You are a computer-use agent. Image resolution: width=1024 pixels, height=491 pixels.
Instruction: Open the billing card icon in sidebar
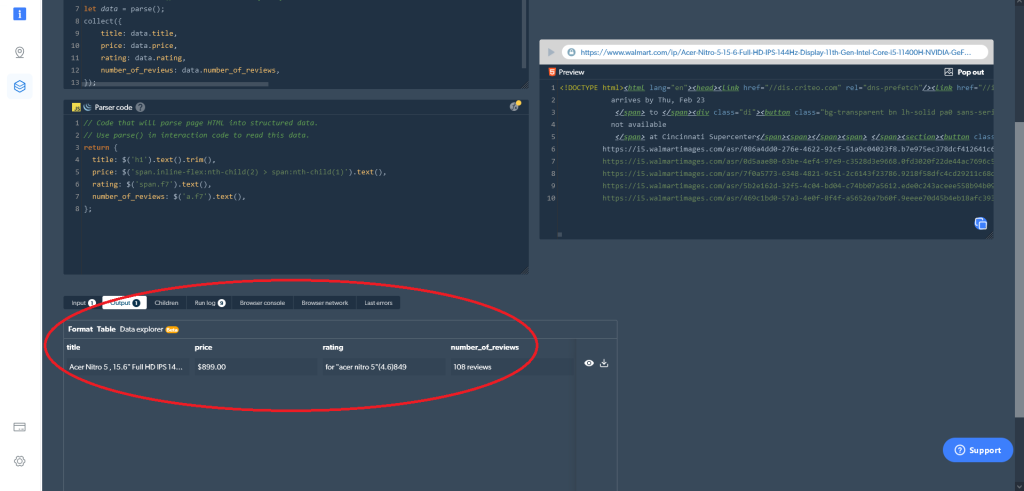point(20,427)
